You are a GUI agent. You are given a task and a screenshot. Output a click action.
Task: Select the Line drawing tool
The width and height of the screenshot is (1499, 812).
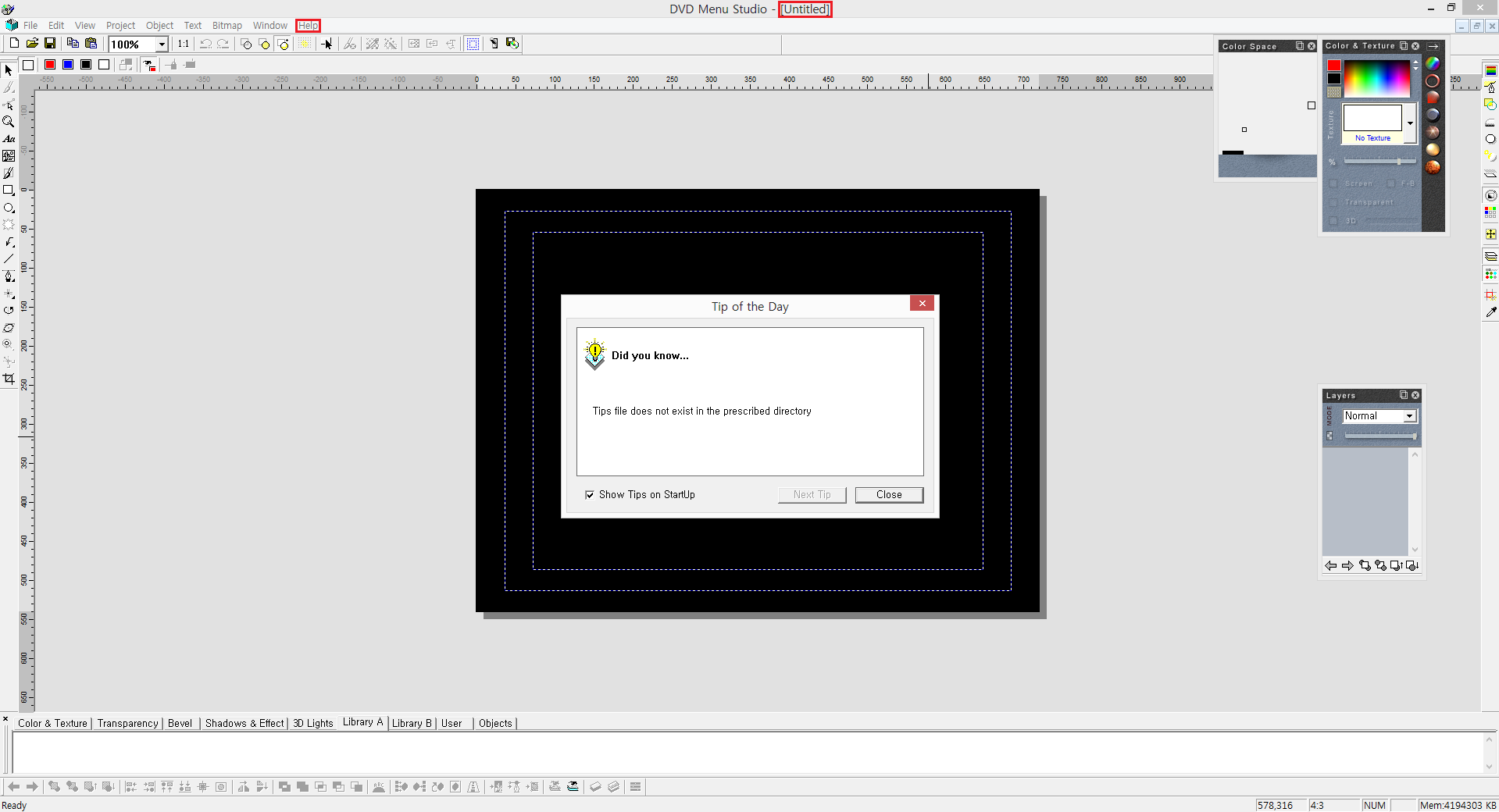[9, 259]
